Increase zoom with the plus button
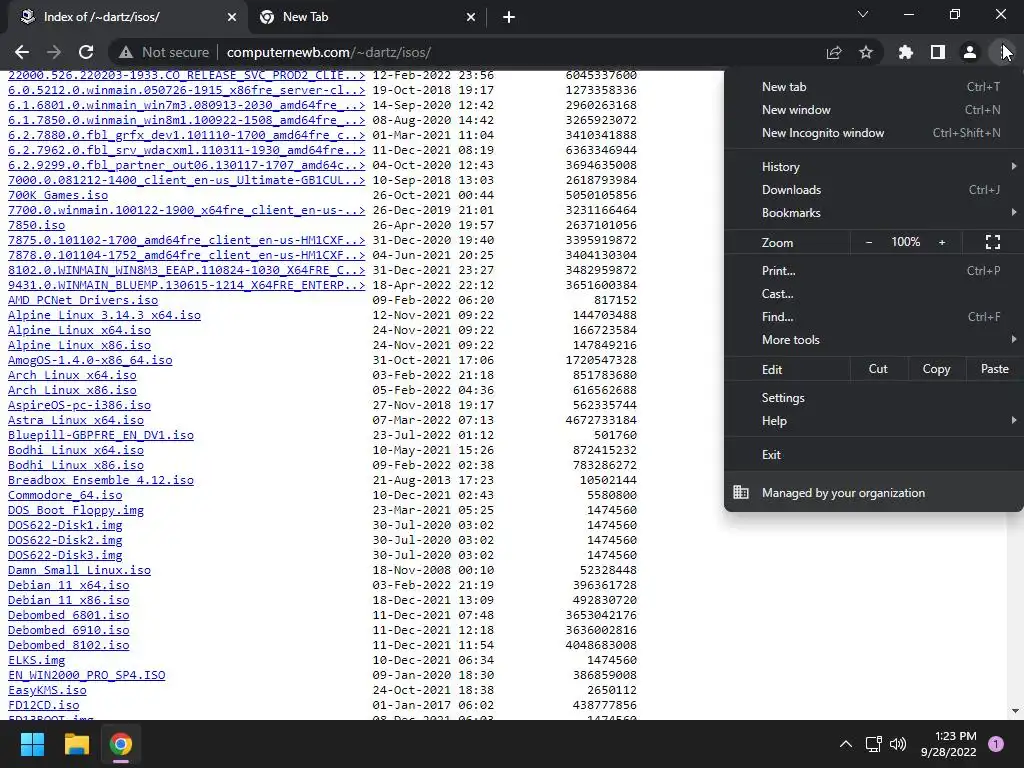 point(942,242)
